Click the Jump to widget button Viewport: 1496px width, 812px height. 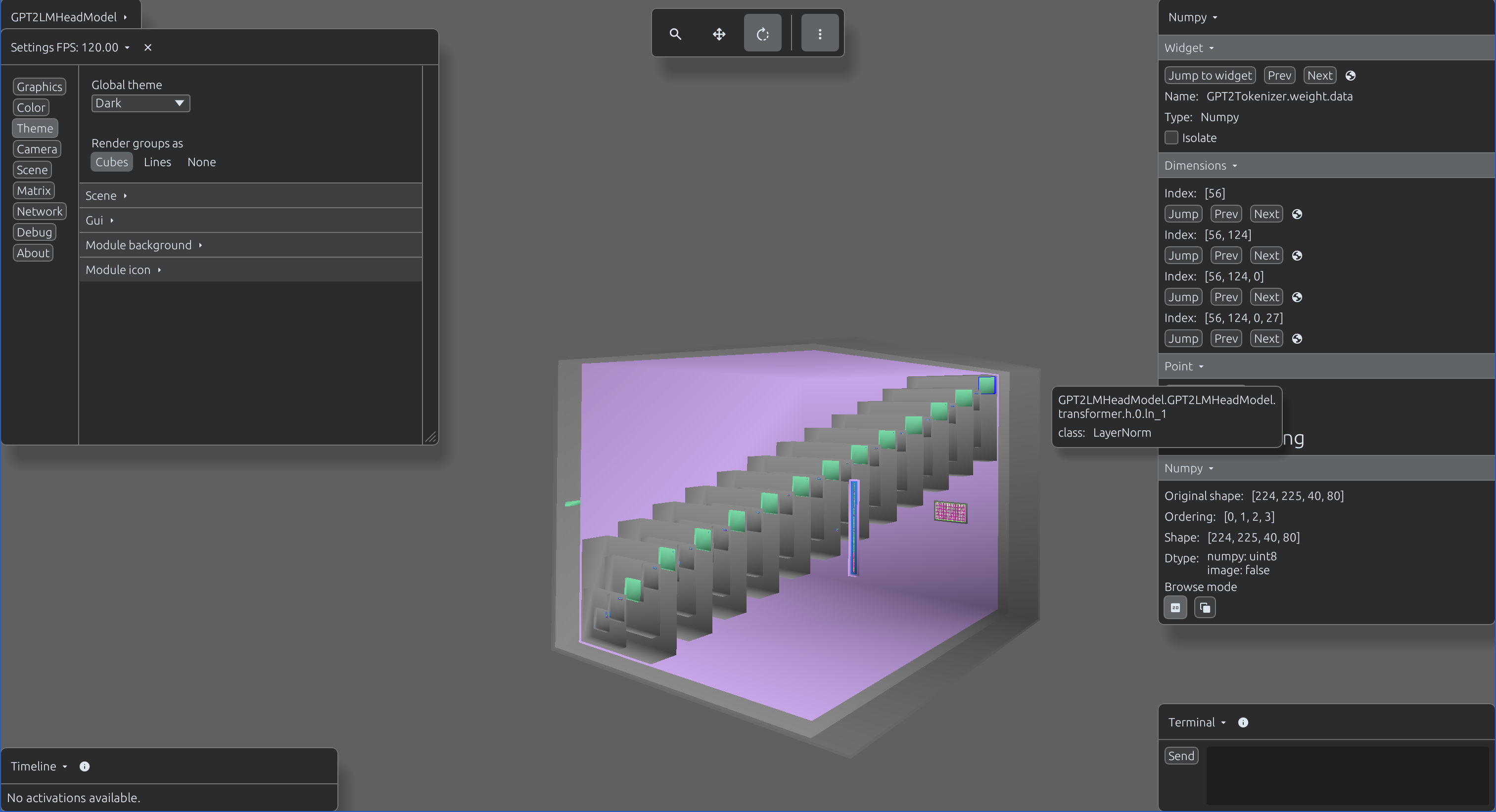[1210, 76]
